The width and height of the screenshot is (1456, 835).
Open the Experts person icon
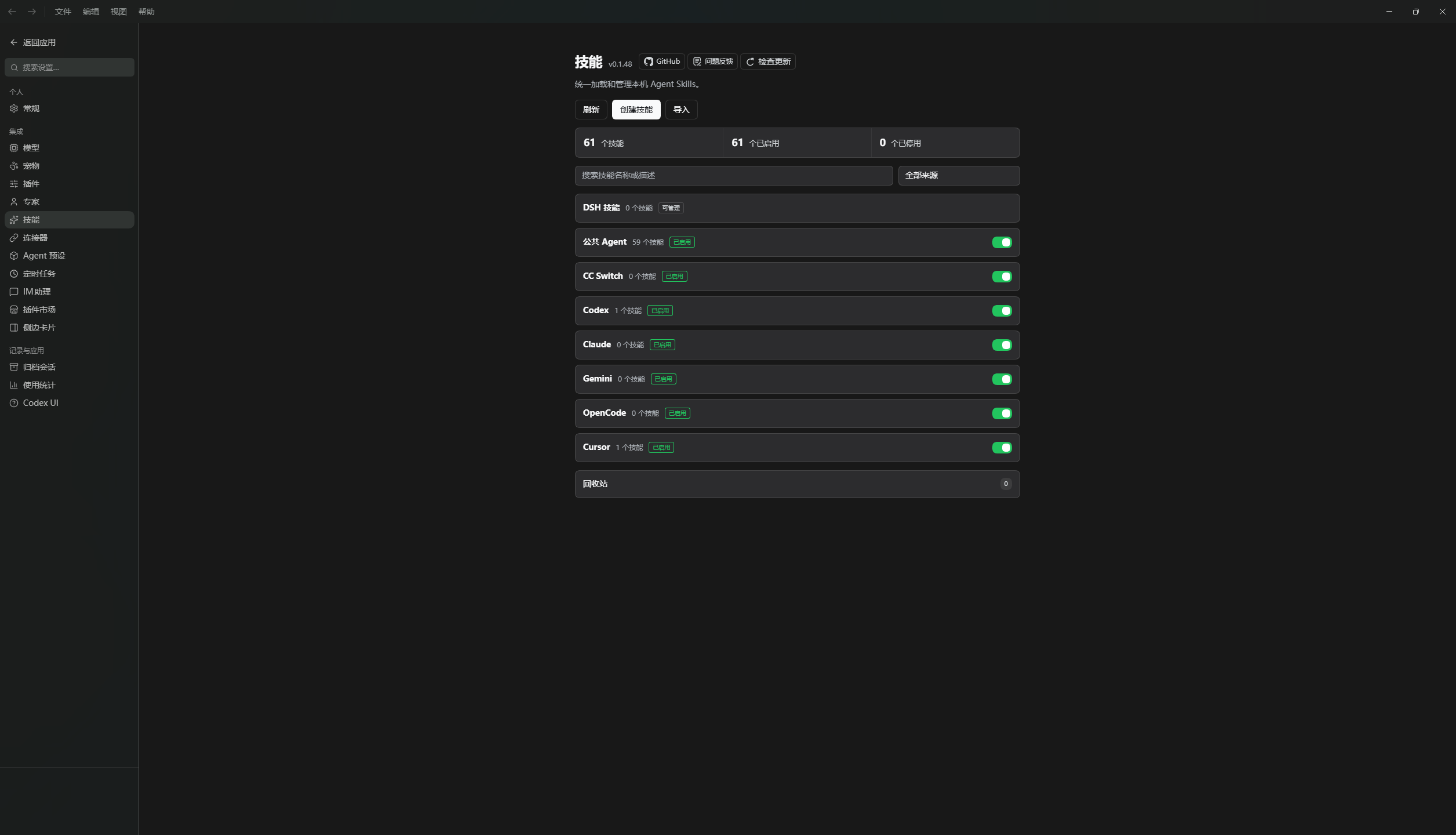pos(14,202)
